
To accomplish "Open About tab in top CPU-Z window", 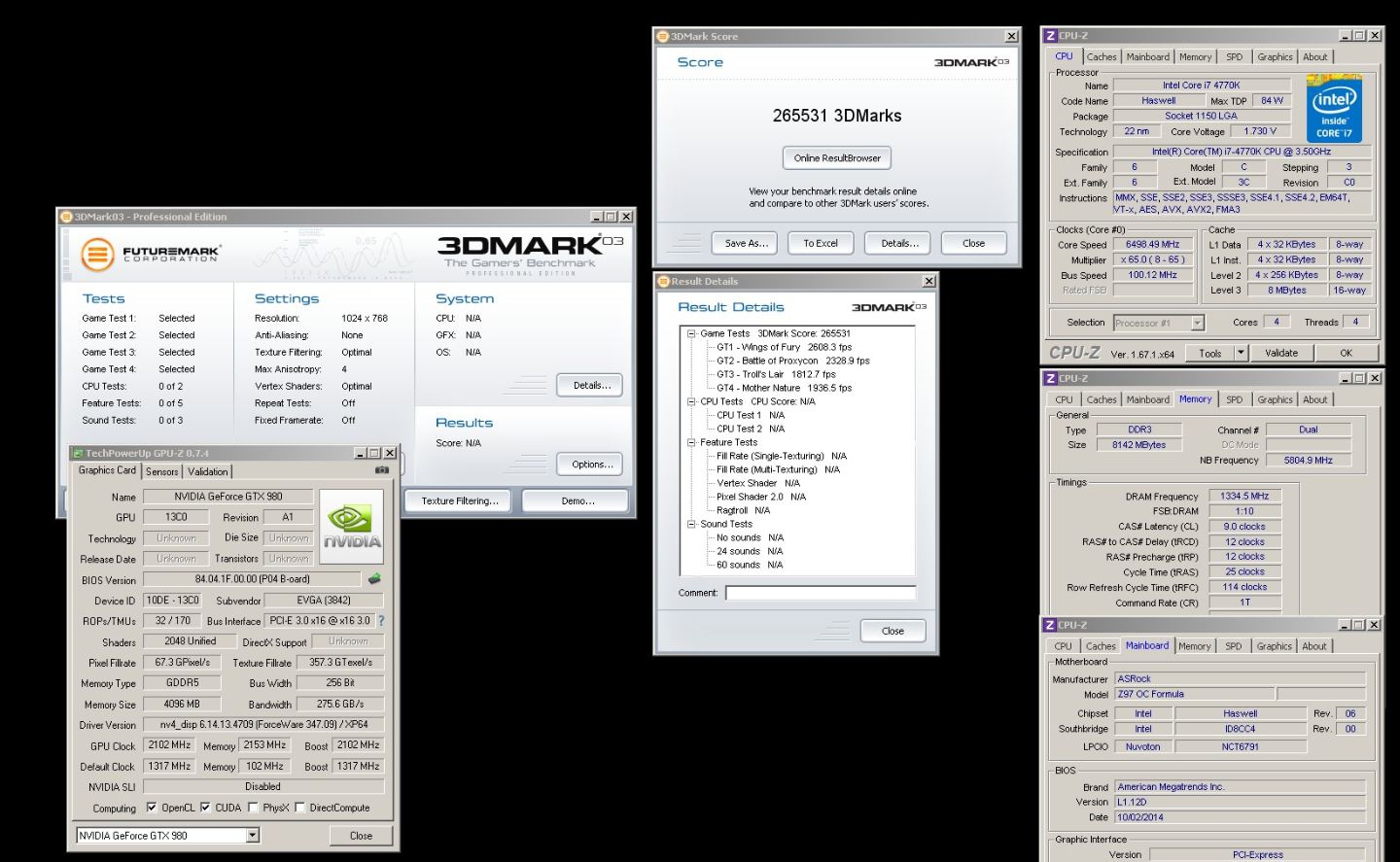I will coord(1315,57).
